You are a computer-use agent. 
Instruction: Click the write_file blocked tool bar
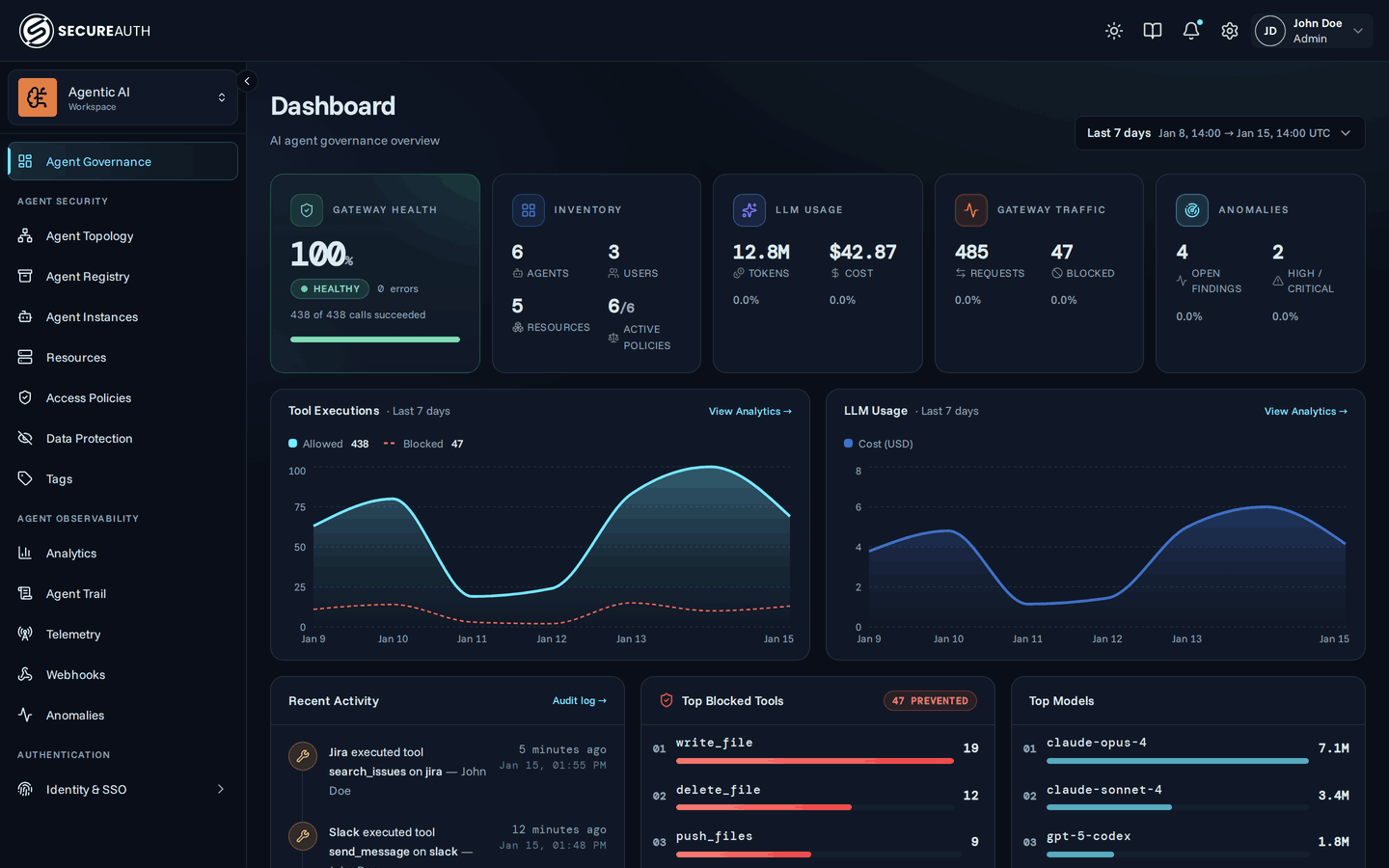tap(815, 761)
